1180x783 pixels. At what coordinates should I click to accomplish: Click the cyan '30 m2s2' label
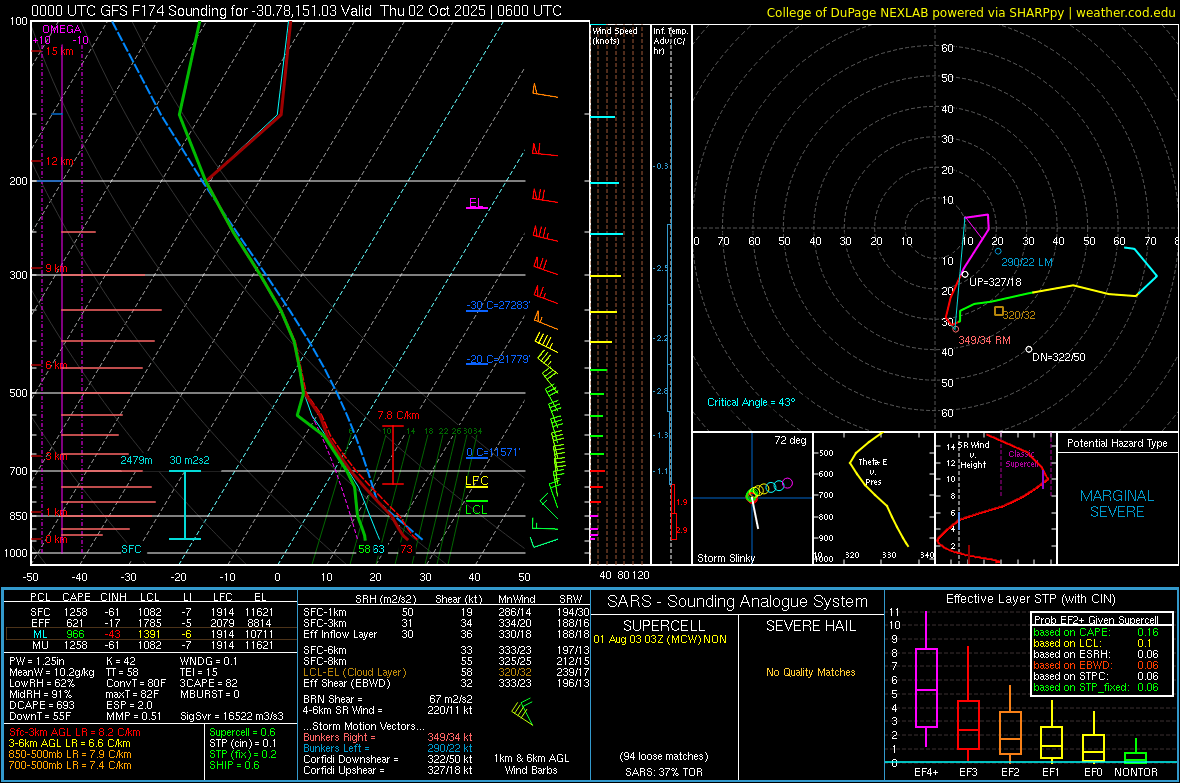(190, 460)
